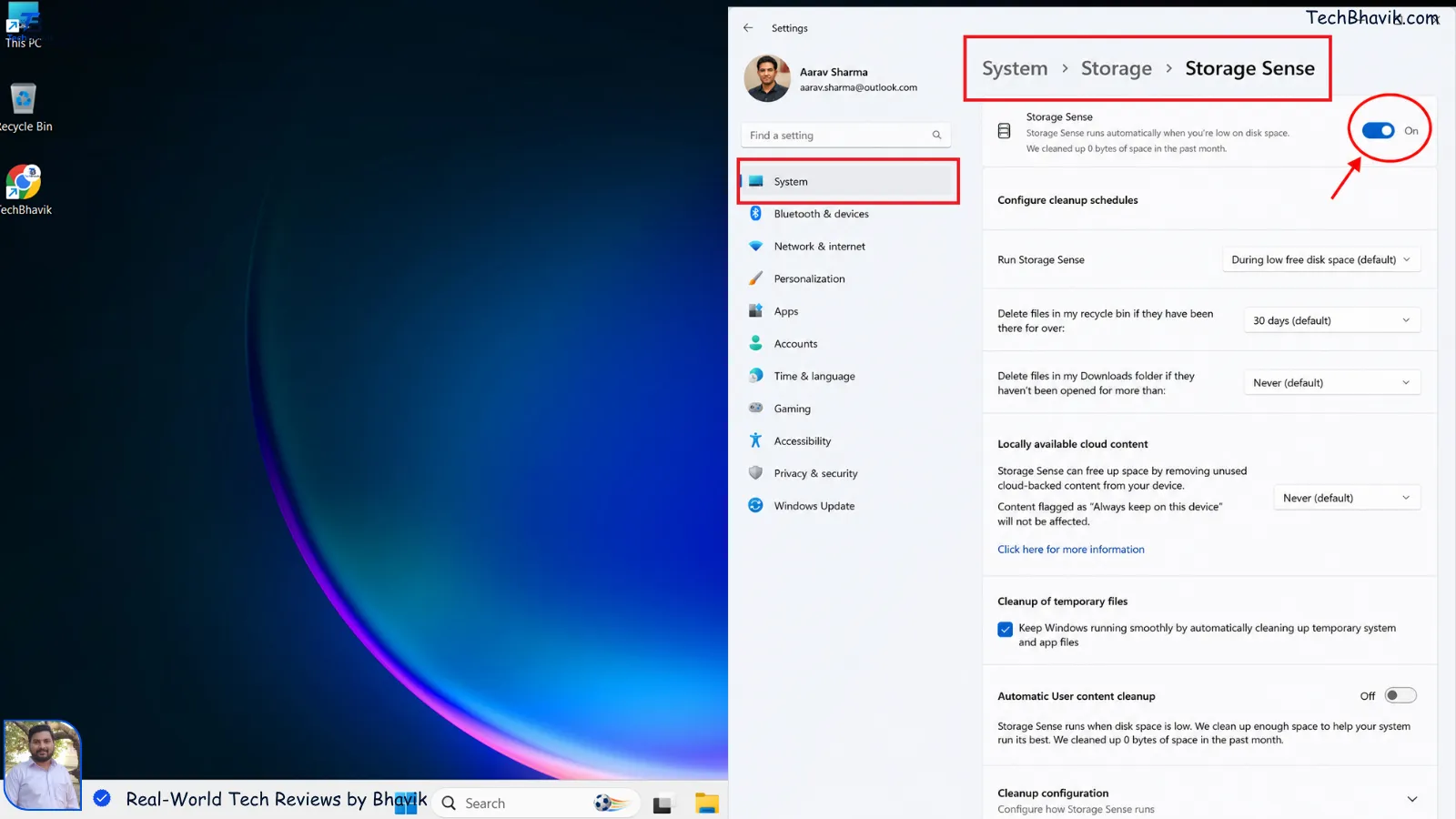This screenshot has width=1456, height=819.
Task: Open Run Storage Sense frequency dropdown
Action: (1320, 259)
